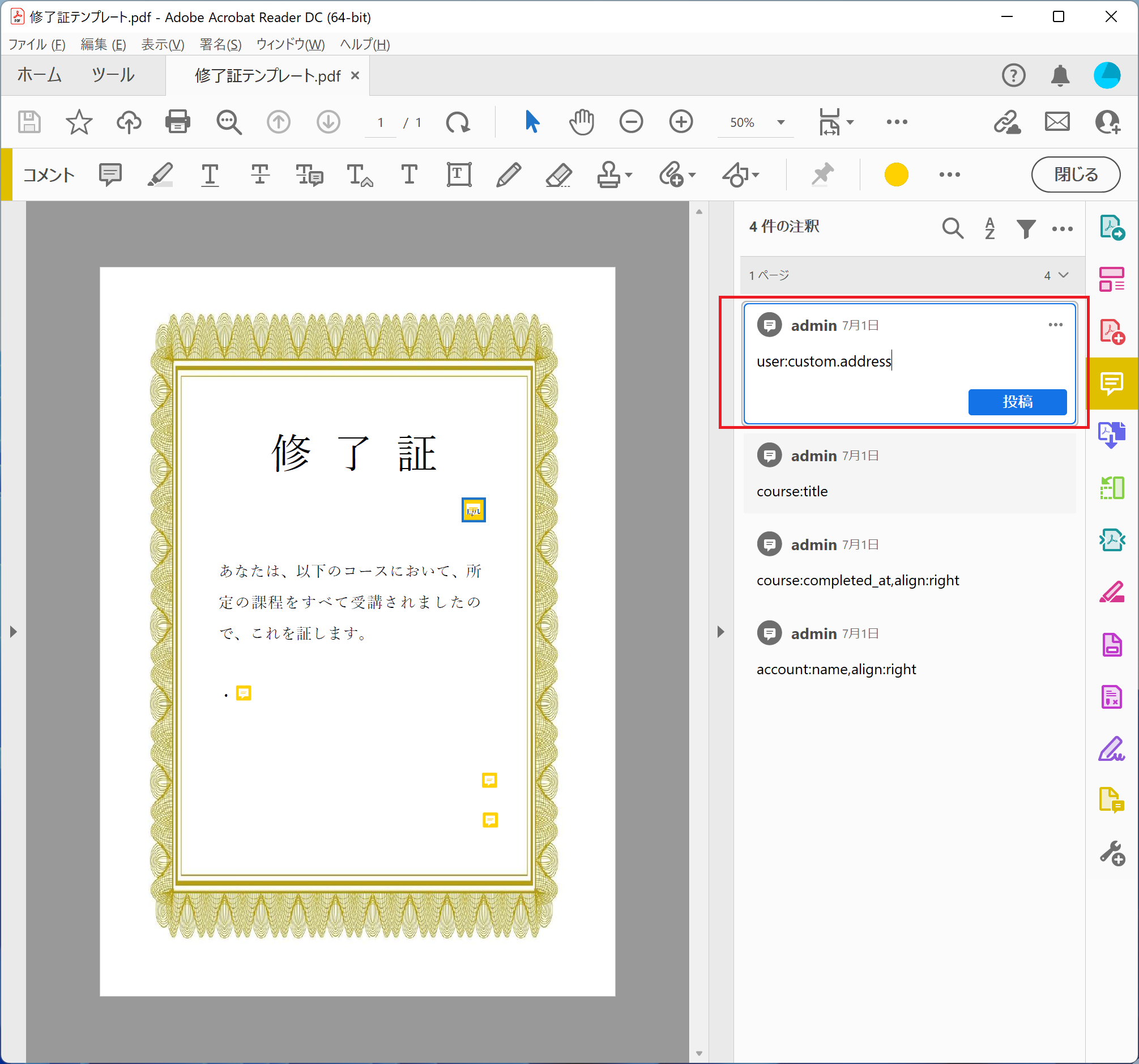Select the Pencil drawing tool
This screenshot has width=1139, height=1064.
coord(509,175)
